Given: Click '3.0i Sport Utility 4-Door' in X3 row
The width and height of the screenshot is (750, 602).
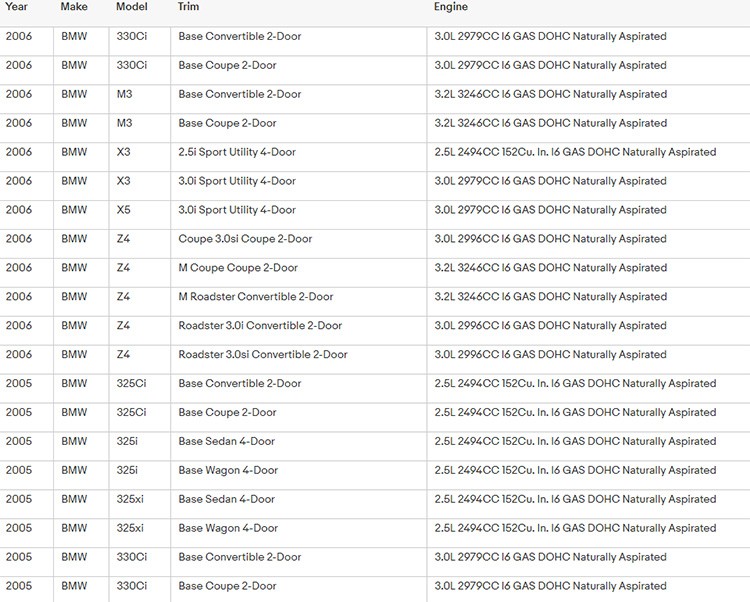Looking at the screenshot, I should (x=237, y=181).
